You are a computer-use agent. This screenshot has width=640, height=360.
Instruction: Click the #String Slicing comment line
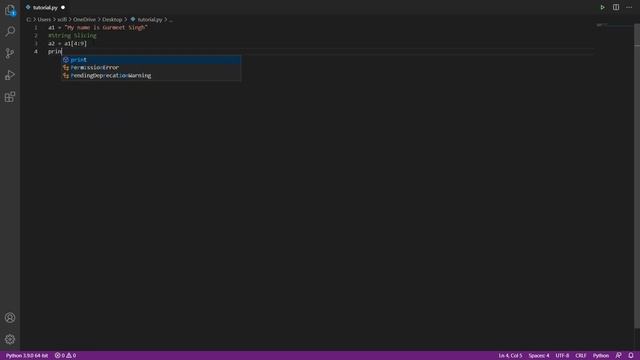[72, 36]
